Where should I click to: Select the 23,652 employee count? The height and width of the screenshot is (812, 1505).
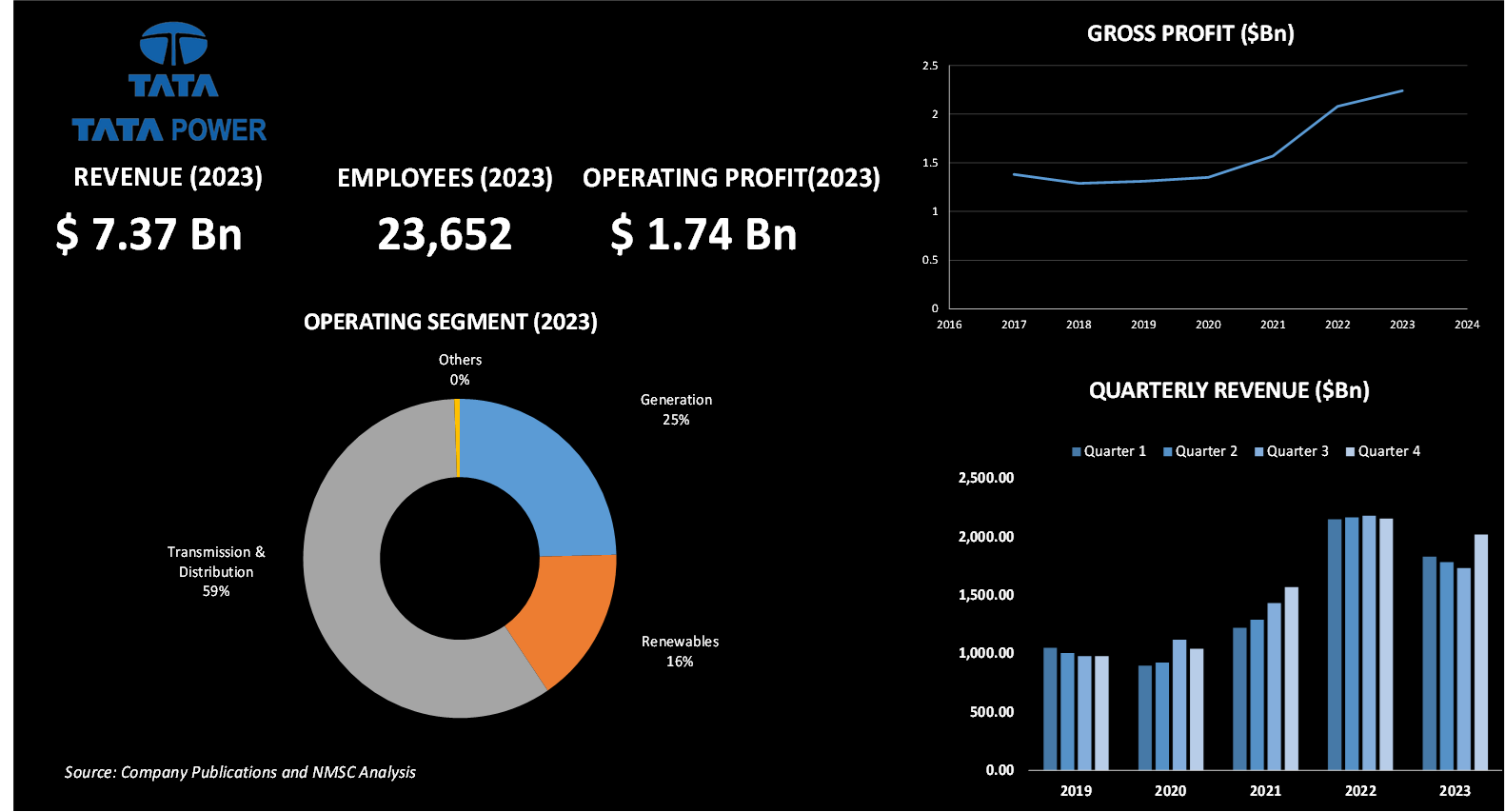coord(445,235)
